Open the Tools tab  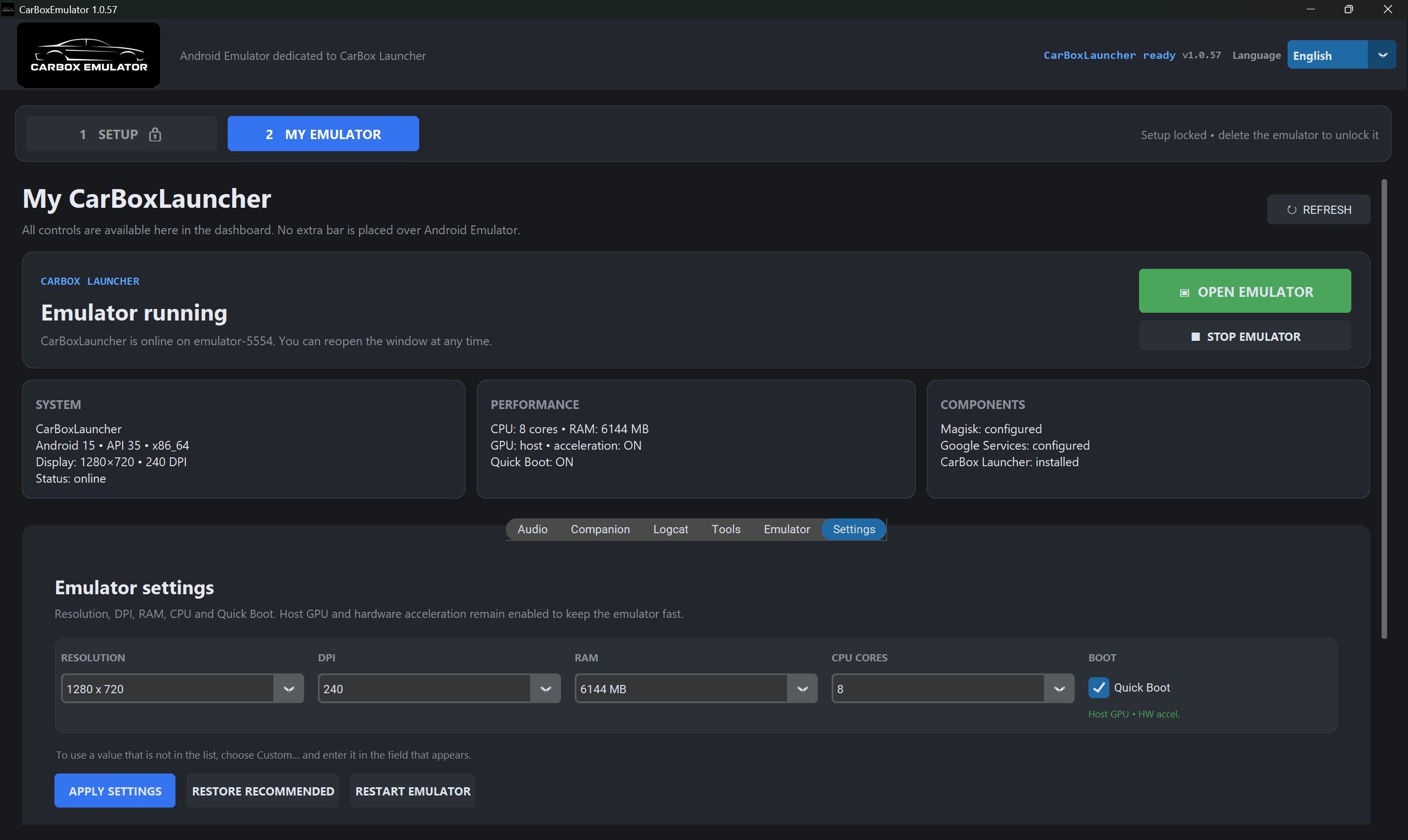(726, 529)
